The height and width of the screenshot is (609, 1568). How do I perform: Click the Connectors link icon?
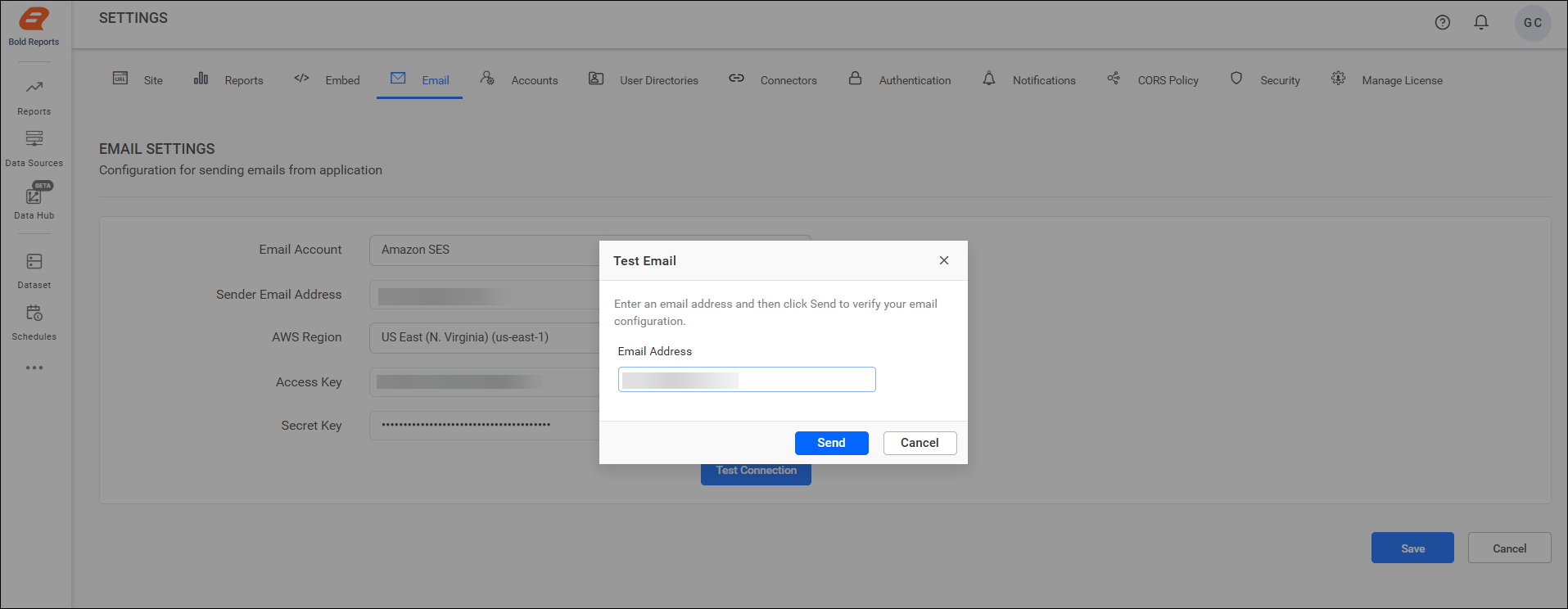pyautogui.click(x=736, y=78)
